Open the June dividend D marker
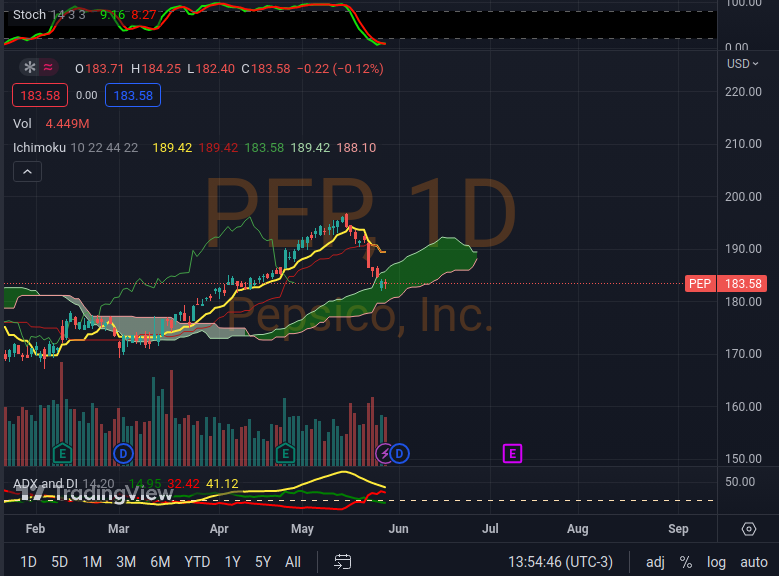 click(399, 453)
